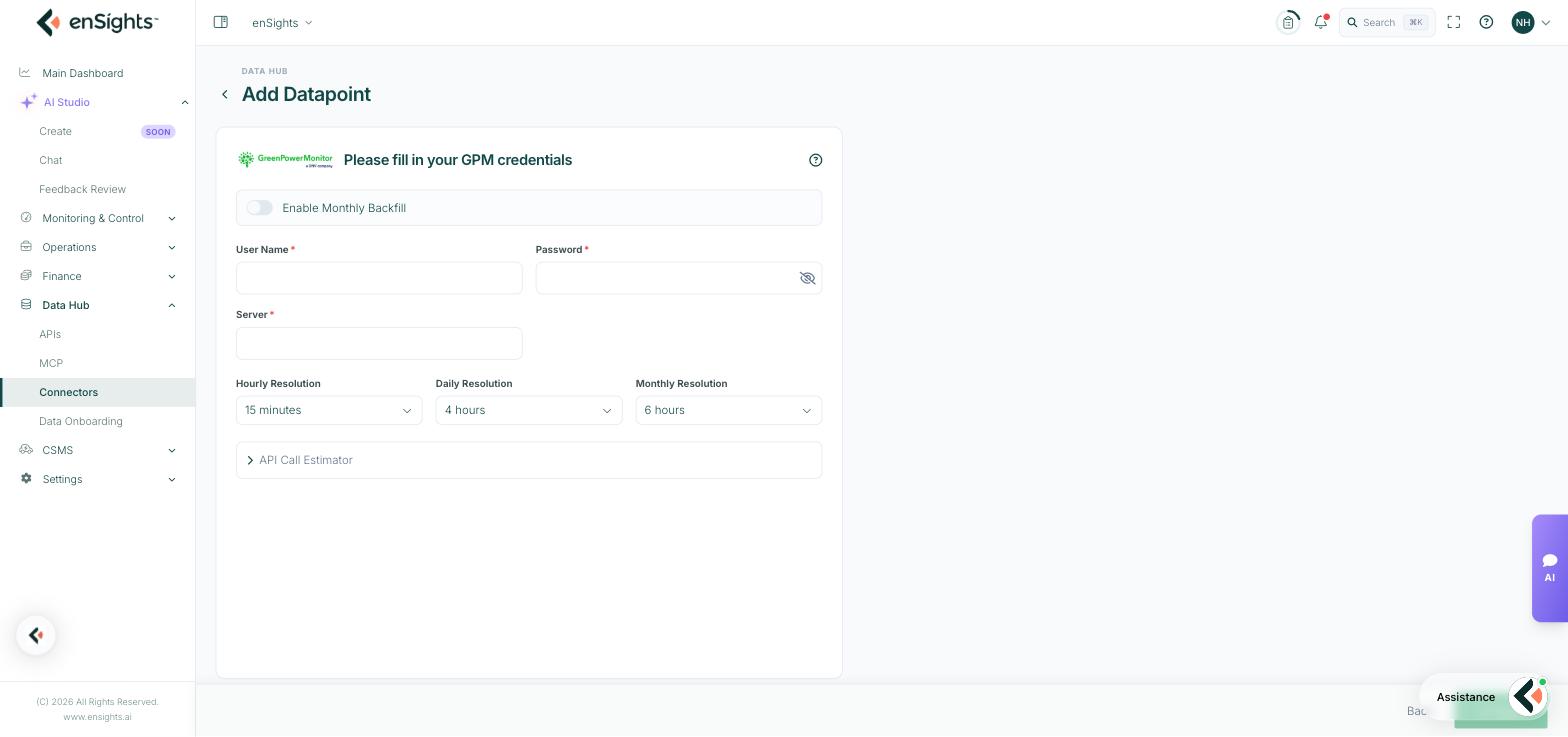Open Chat under AI Studio

pyautogui.click(x=51, y=160)
